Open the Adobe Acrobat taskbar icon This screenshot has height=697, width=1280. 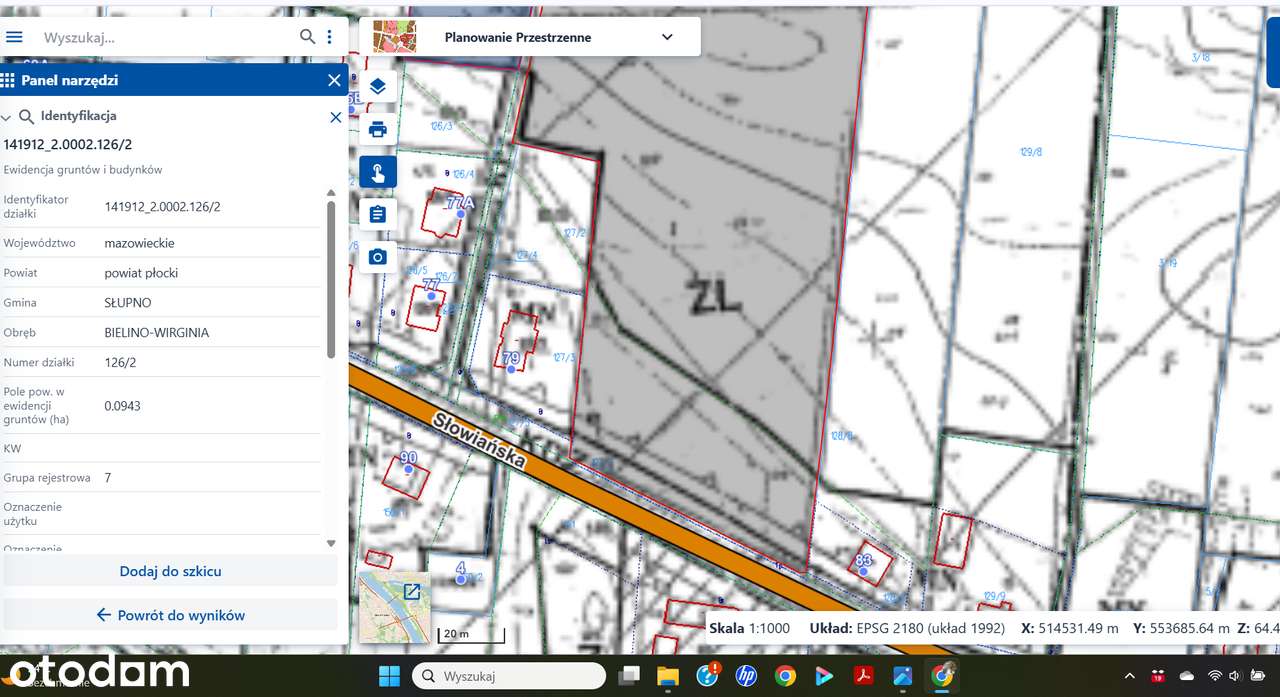pyautogui.click(x=864, y=676)
